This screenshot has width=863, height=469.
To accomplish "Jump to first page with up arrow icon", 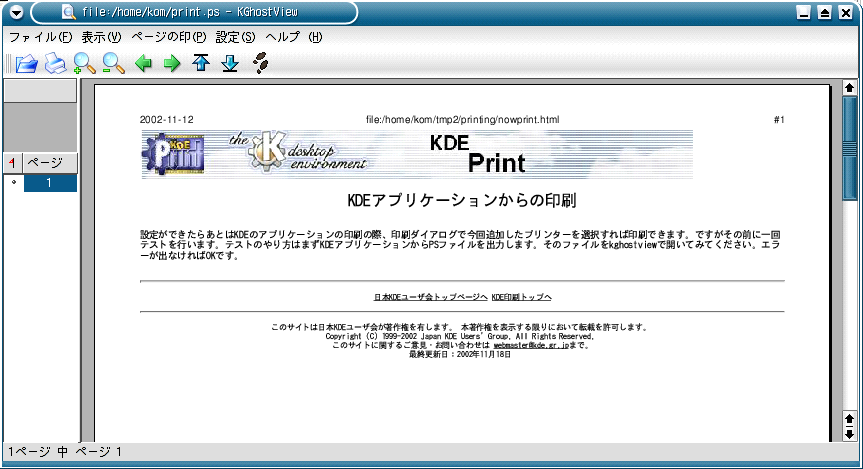I will tap(201, 65).
